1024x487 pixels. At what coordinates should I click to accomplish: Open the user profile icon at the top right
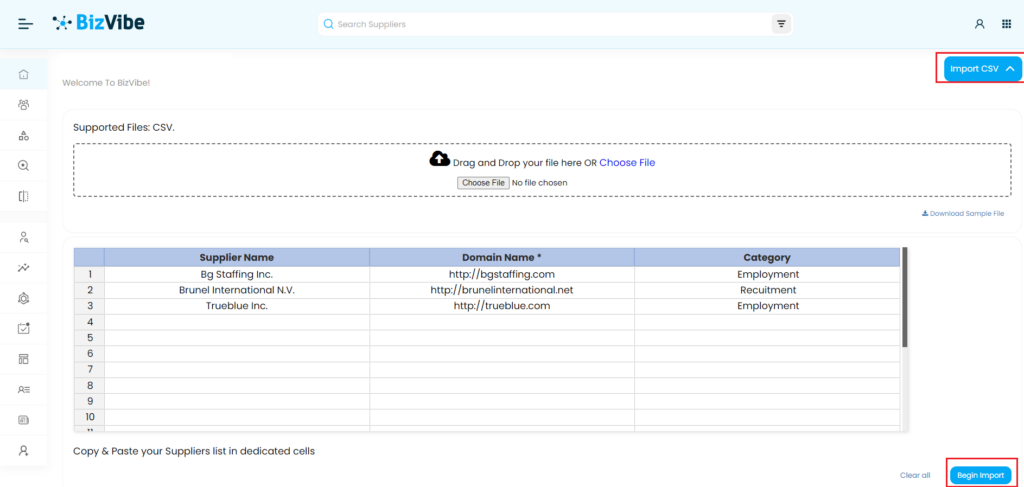pyautogui.click(x=979, y=24)
